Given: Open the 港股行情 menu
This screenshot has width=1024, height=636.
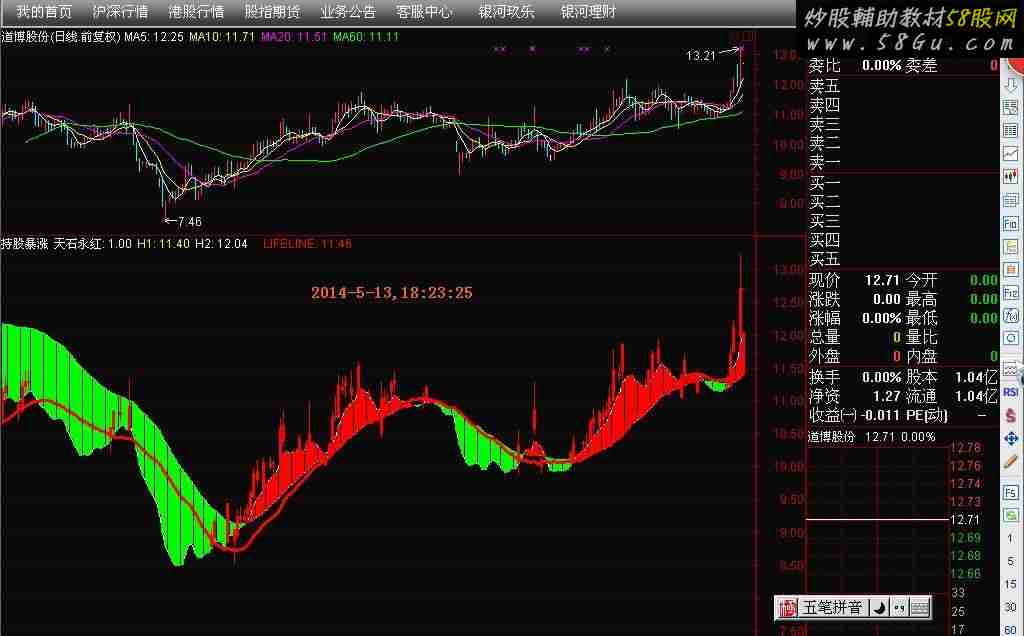Looking at the screenshot, I should point(196,12).
